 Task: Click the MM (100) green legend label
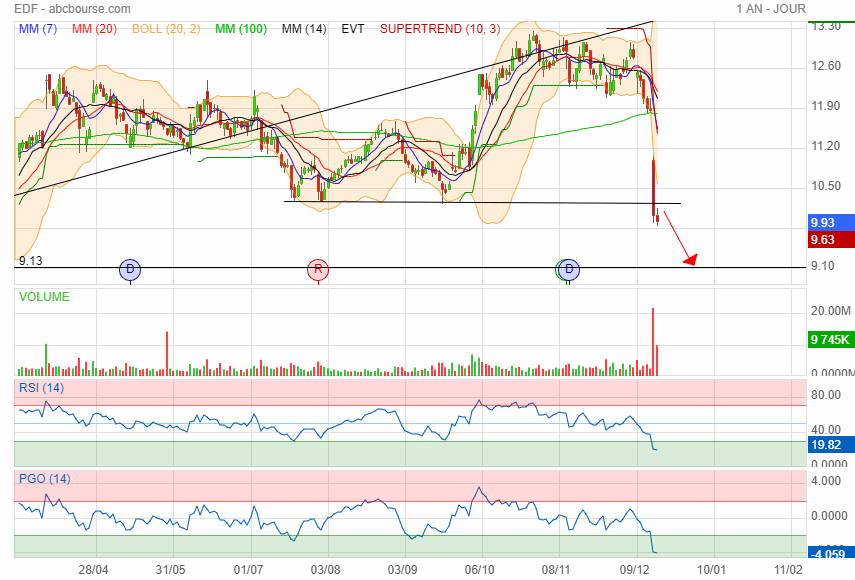click(240, 29)
